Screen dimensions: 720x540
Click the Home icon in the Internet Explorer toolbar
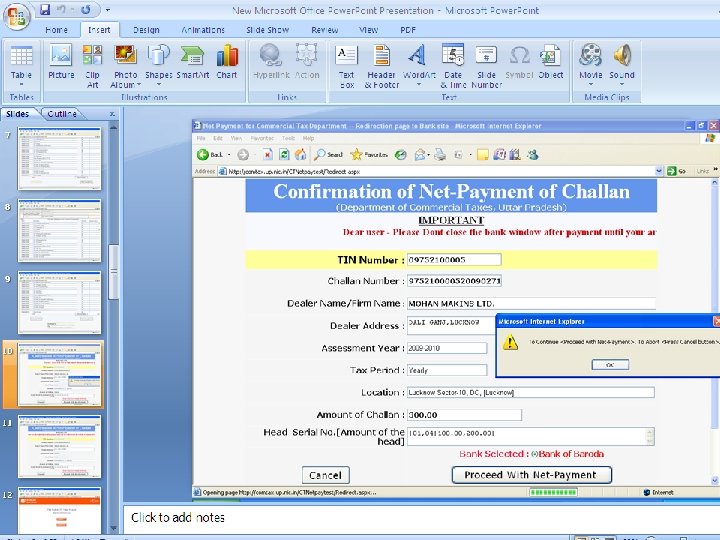pos(300,155)
